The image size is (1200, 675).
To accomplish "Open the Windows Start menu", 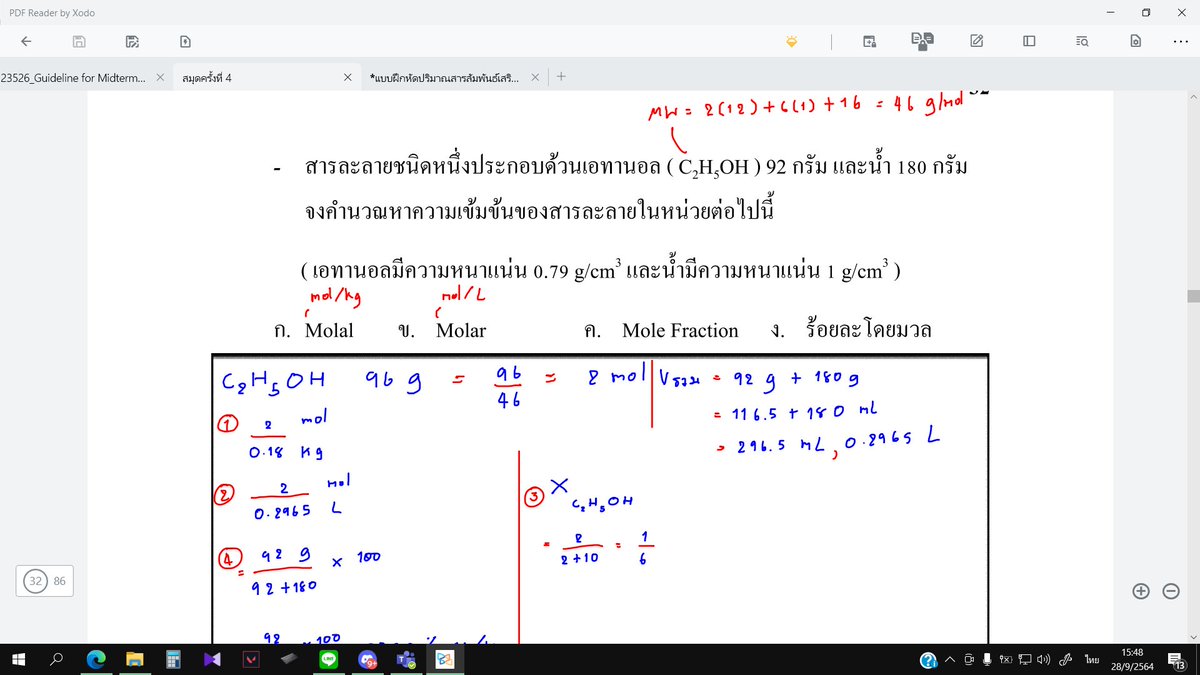I will (x=18, y=659).
